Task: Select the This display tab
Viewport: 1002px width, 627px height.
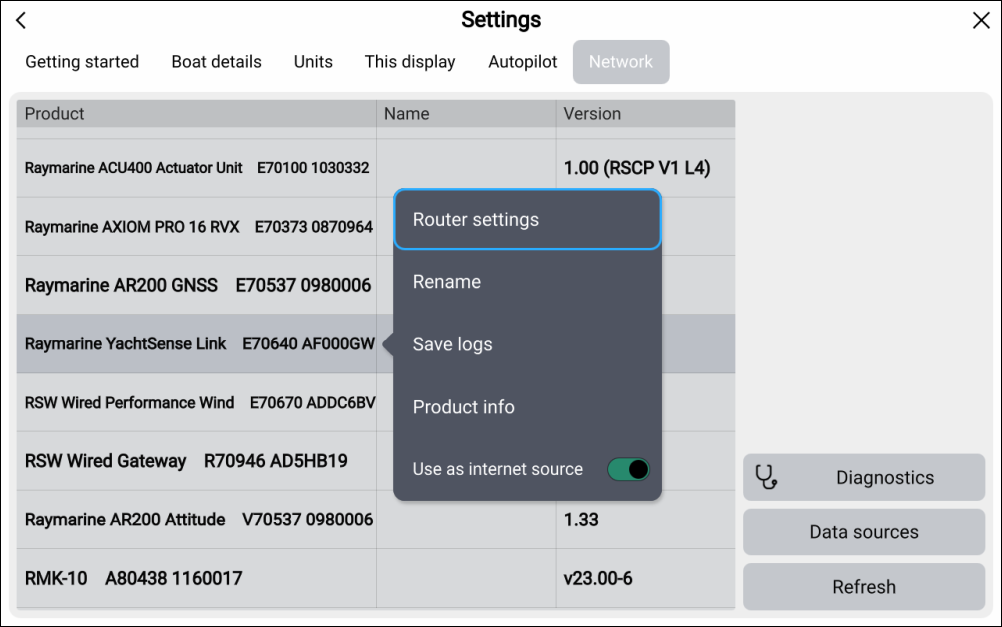Action: tap(410, 62)
